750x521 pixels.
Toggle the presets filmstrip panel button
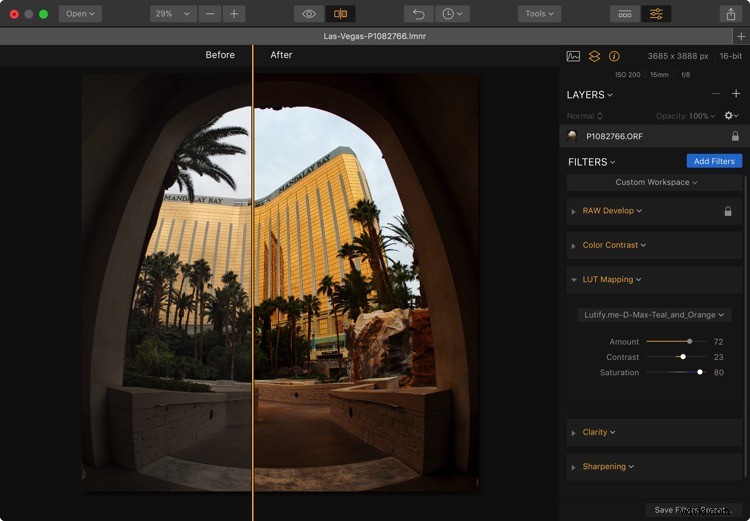click(x=625, y=14)
